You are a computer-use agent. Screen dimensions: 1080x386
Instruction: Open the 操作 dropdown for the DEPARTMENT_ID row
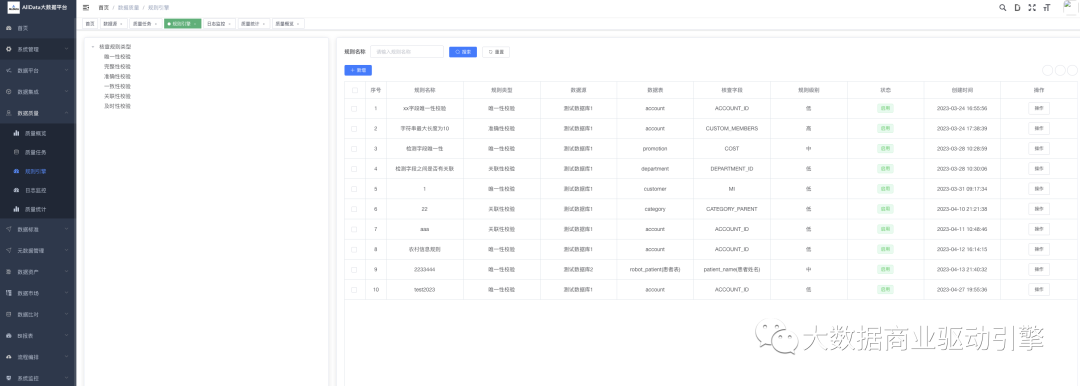point(1039,168)
